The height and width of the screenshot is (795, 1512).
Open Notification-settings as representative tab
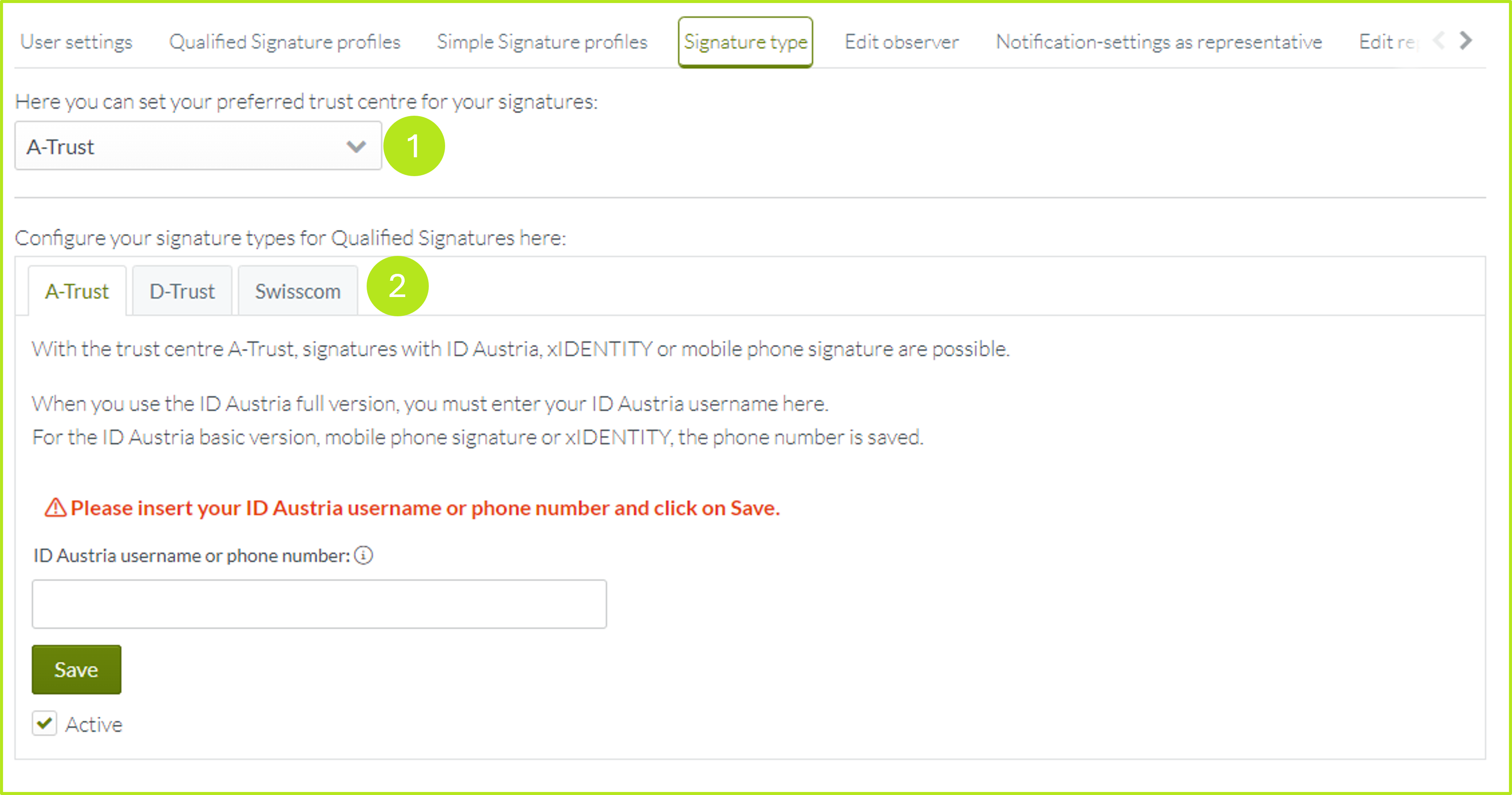pos(1159,42)
